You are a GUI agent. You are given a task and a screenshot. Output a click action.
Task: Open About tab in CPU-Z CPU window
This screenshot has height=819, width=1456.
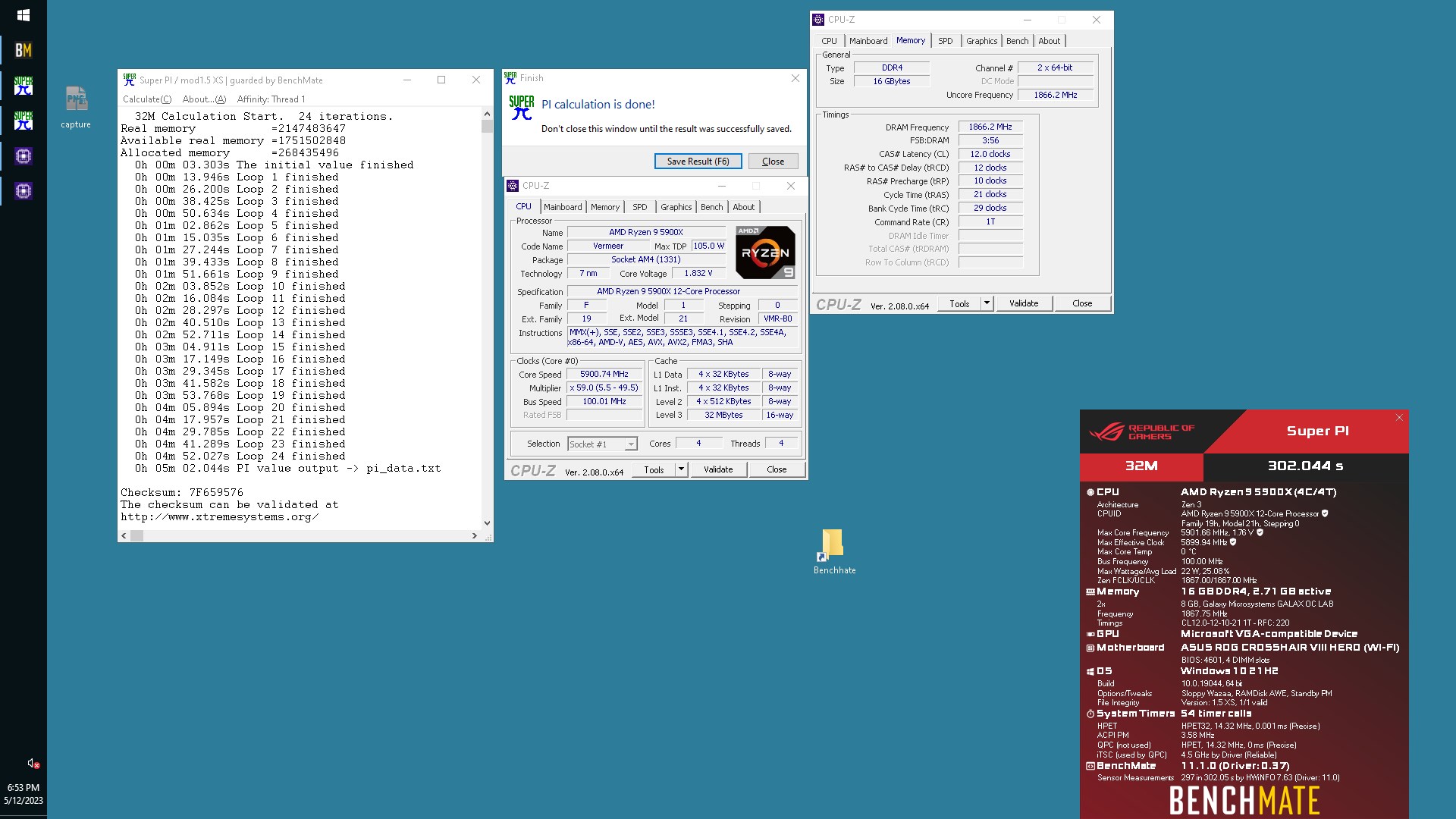(743, 207)
